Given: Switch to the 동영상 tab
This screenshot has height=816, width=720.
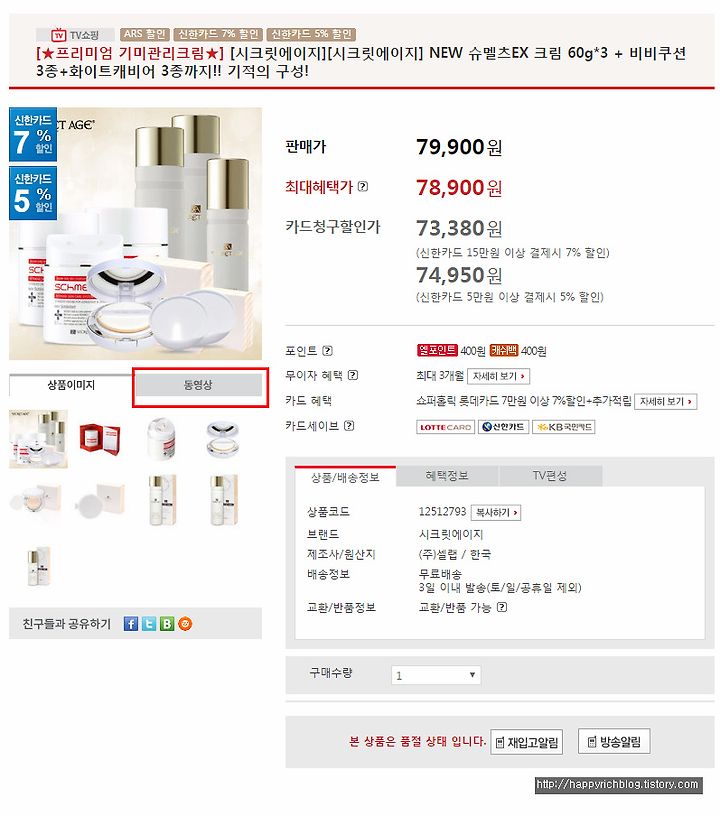Looking at the screenshot, I should tap(198, 385).
